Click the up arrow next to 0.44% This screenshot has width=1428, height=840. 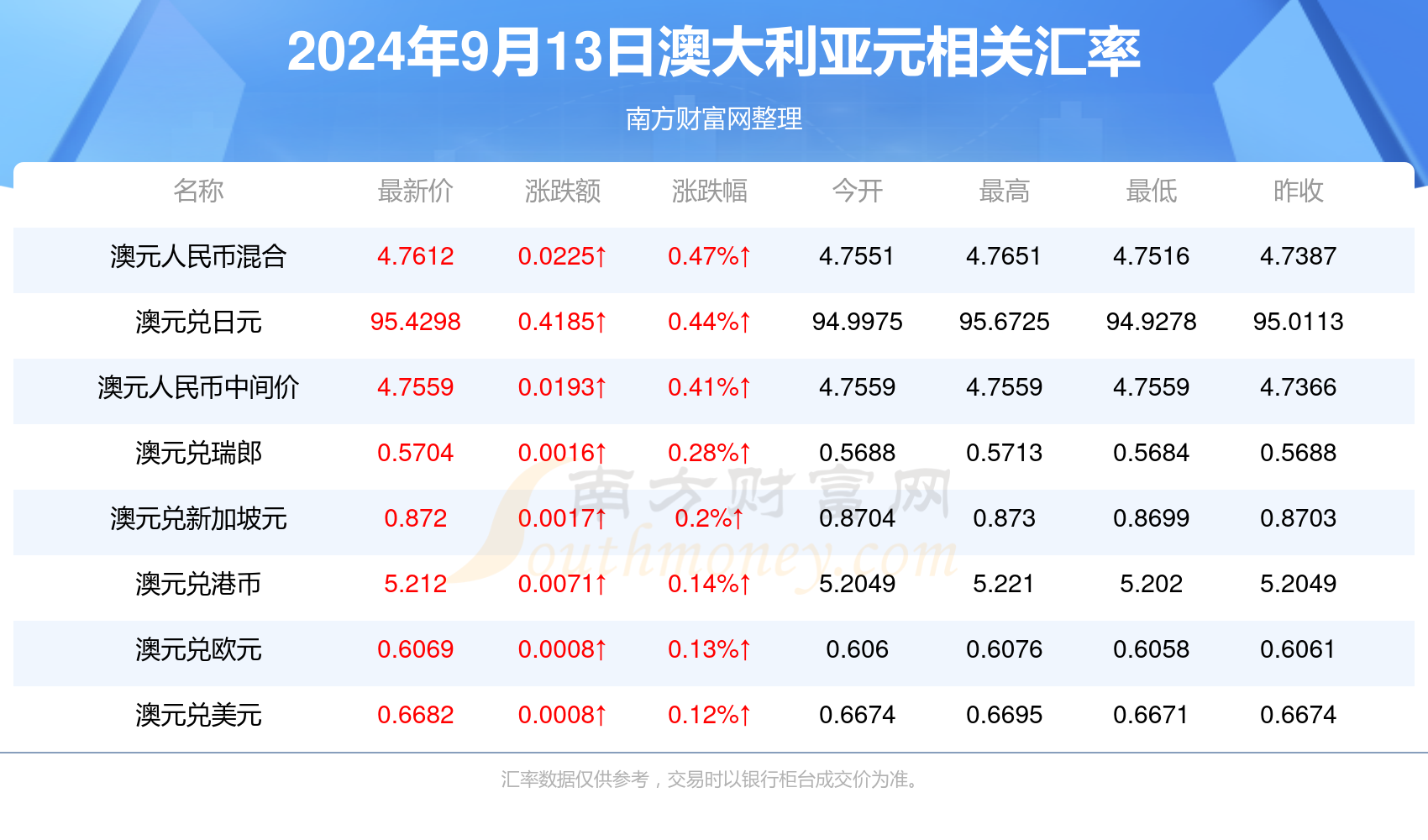pyautogui.click(x=747, y=323)
